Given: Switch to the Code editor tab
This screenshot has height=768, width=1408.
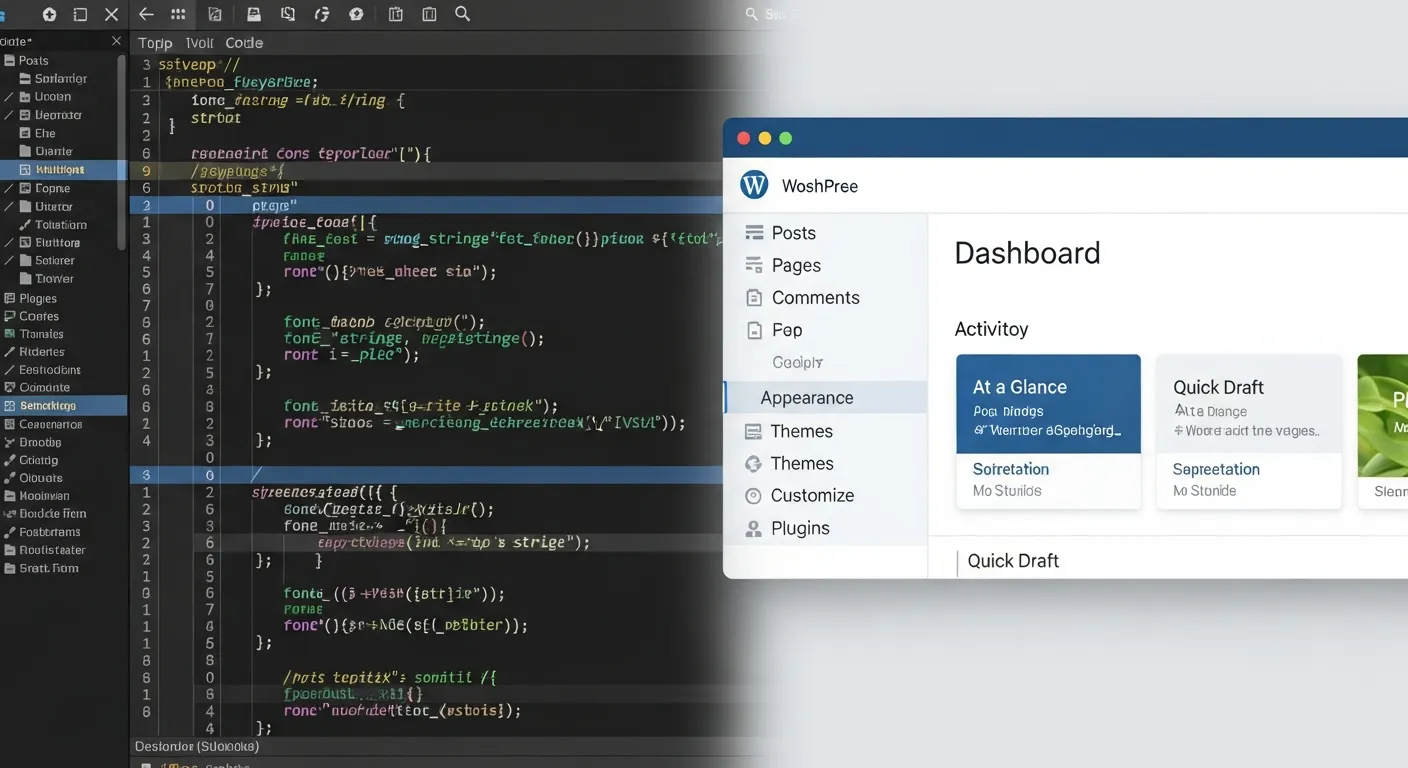Looking at the screenshot, I should click(244, 43).
